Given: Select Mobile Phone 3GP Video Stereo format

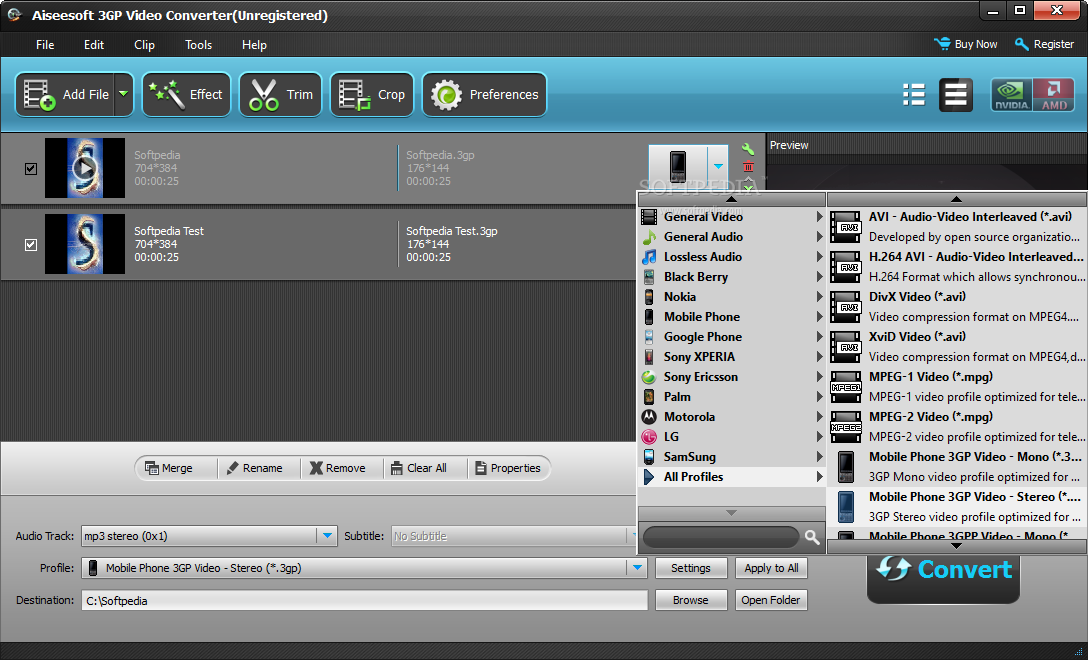Looking at the screenshot, I should point(957,507).
